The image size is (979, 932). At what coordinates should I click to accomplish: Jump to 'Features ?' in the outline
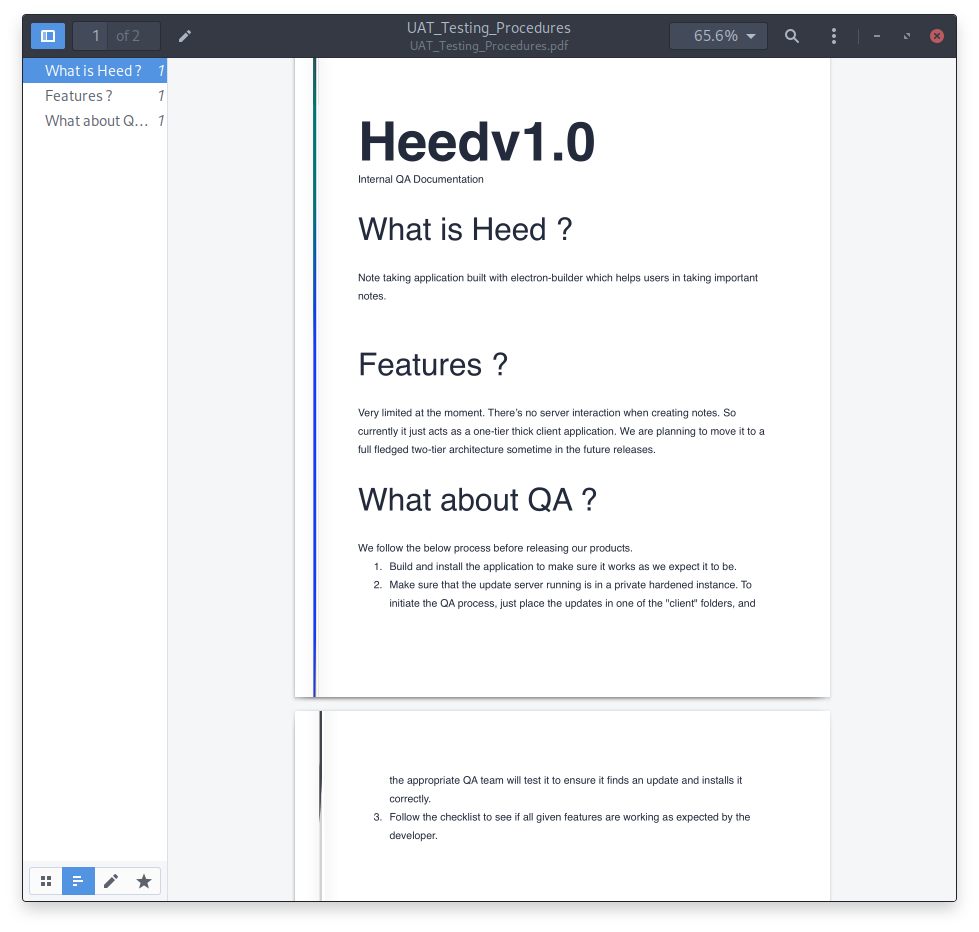click(x=79, y=96)
